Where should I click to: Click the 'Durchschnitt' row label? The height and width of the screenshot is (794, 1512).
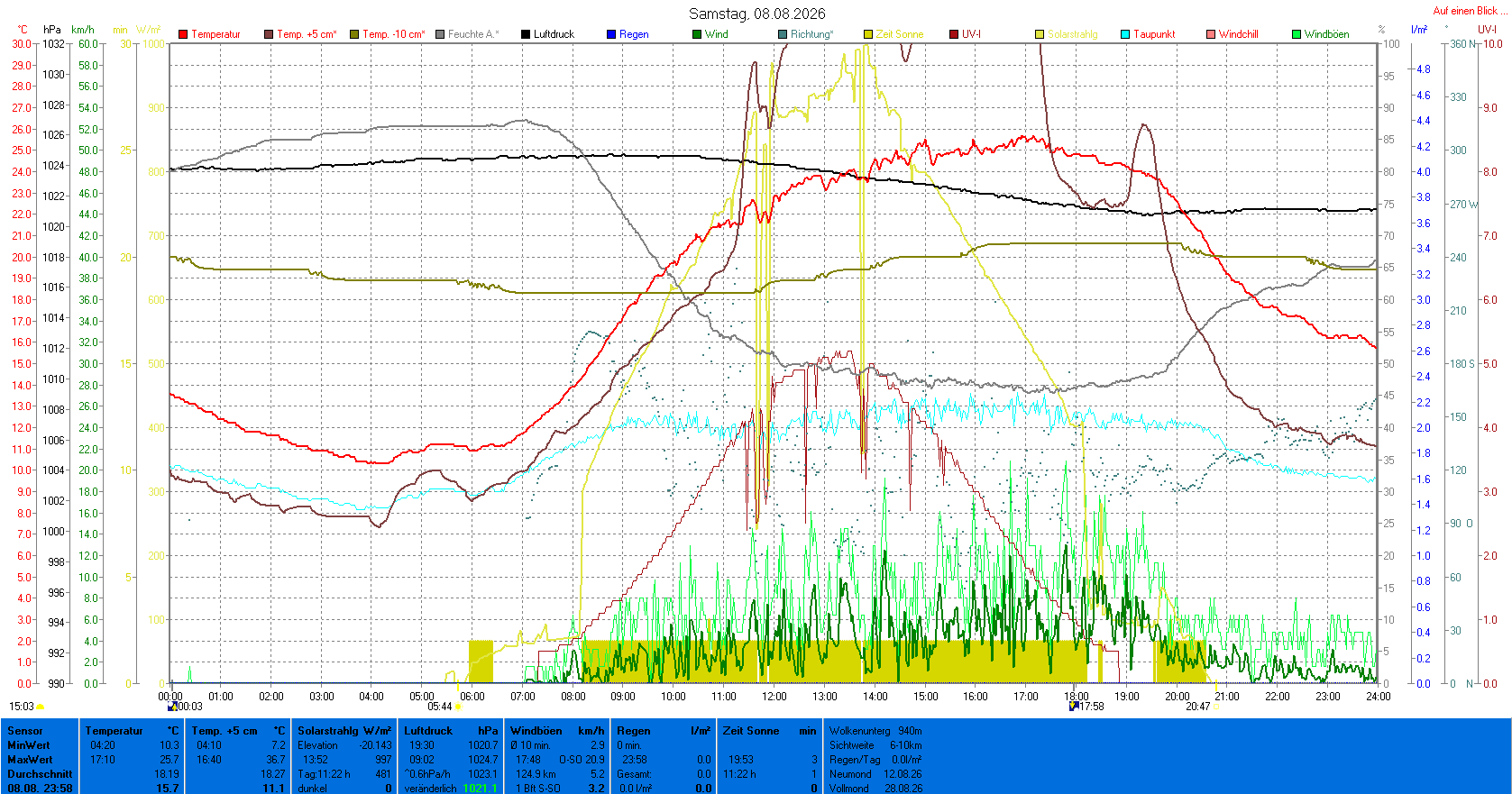tap(40, 774)
